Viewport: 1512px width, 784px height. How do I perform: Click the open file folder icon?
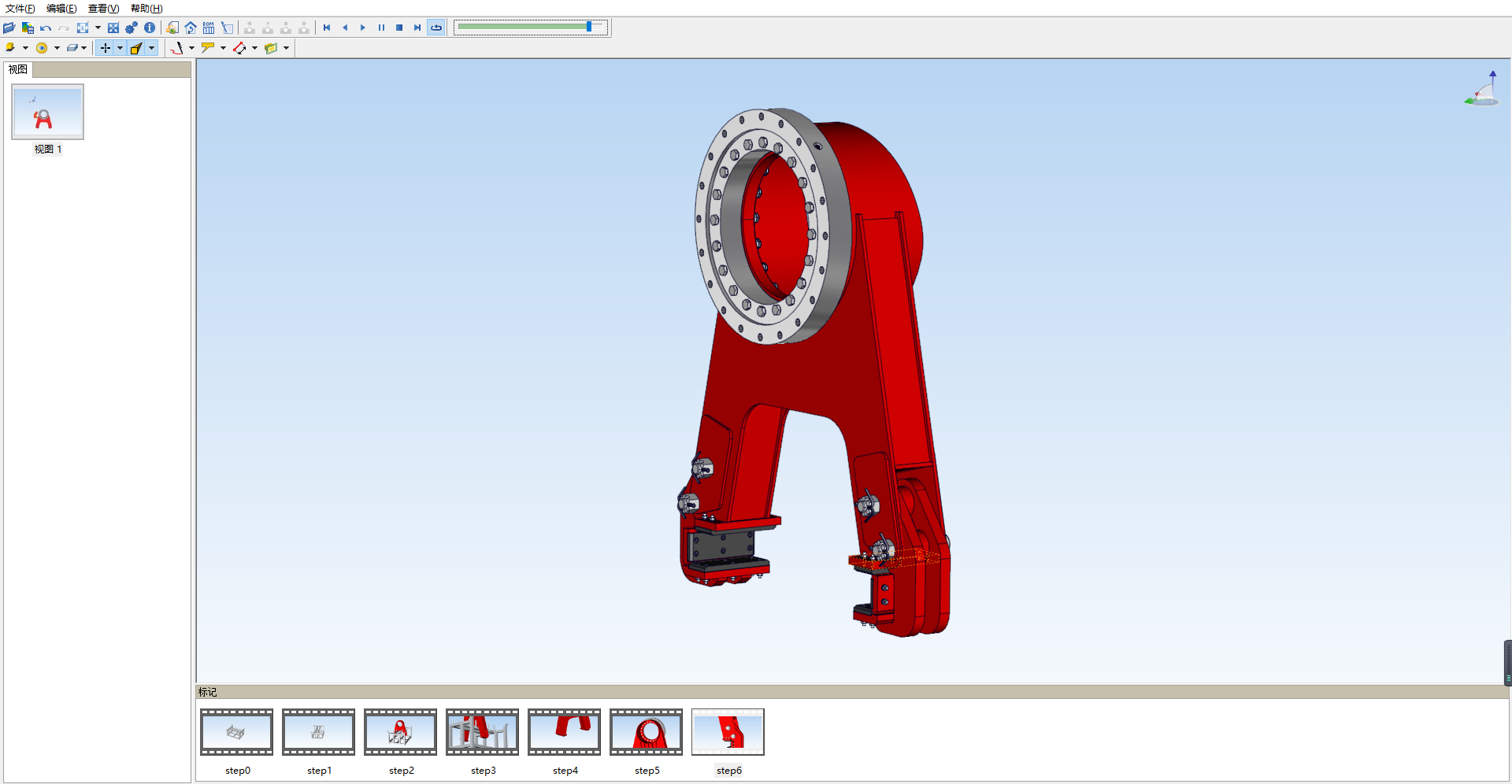[x=9, y=28]
